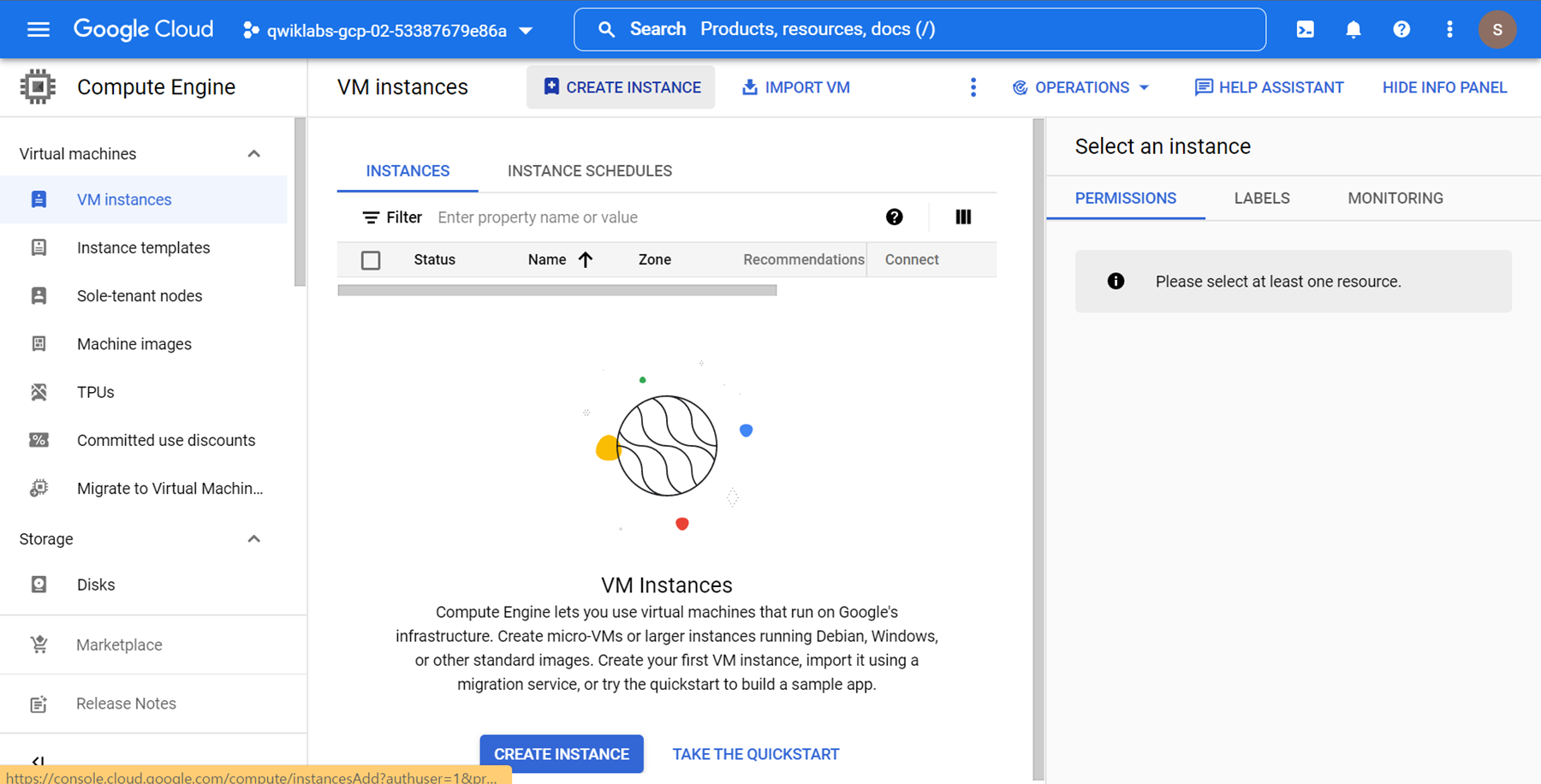The width and height of the screenshot is (1541, 784).
Task: Open Machine images
Action: (x=134, y=344)
